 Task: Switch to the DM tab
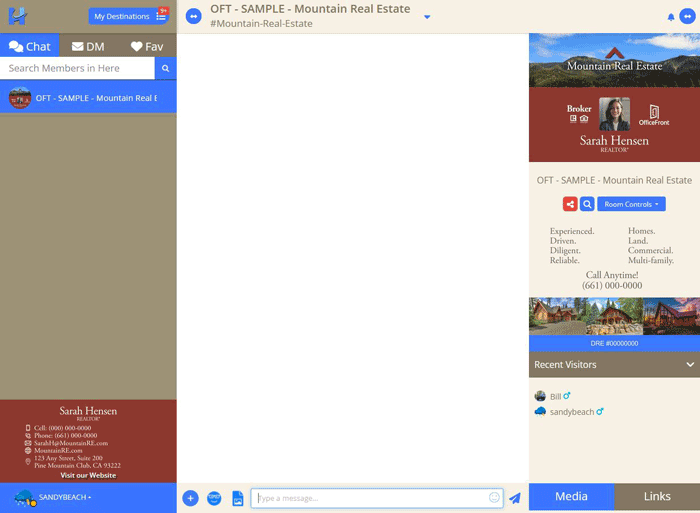88,46
